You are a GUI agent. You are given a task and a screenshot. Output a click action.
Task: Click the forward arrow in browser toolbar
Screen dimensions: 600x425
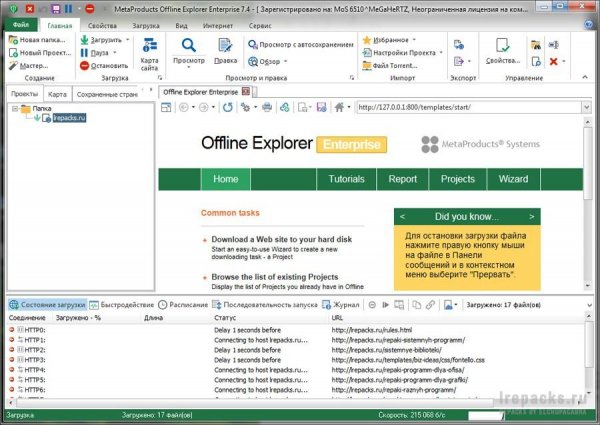tap(204, 107)
